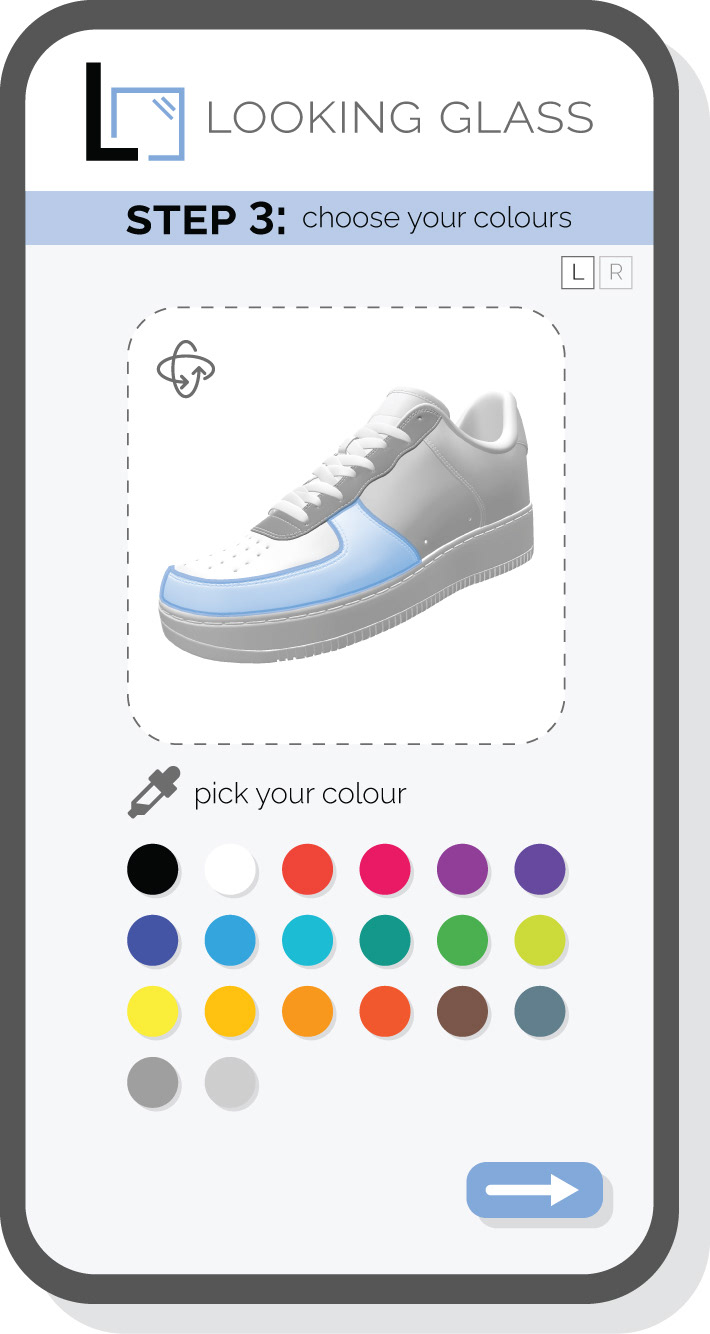Screen dimensions: 710x1334
Task: Select the lime green colour swatch
Action: (x=540, y=941)
